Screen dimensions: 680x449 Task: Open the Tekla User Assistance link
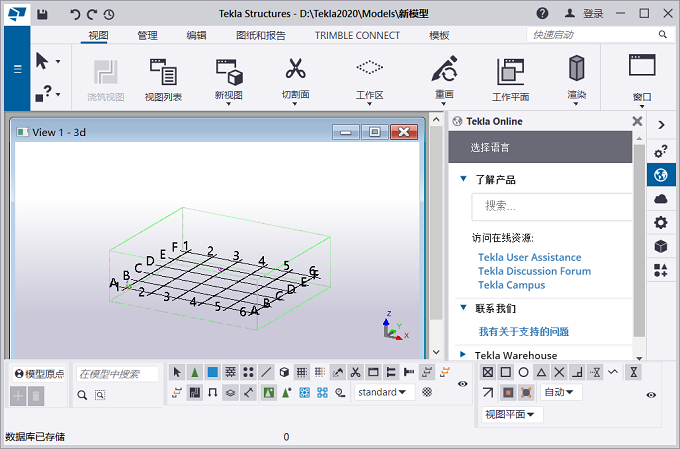tap(530, 257)
